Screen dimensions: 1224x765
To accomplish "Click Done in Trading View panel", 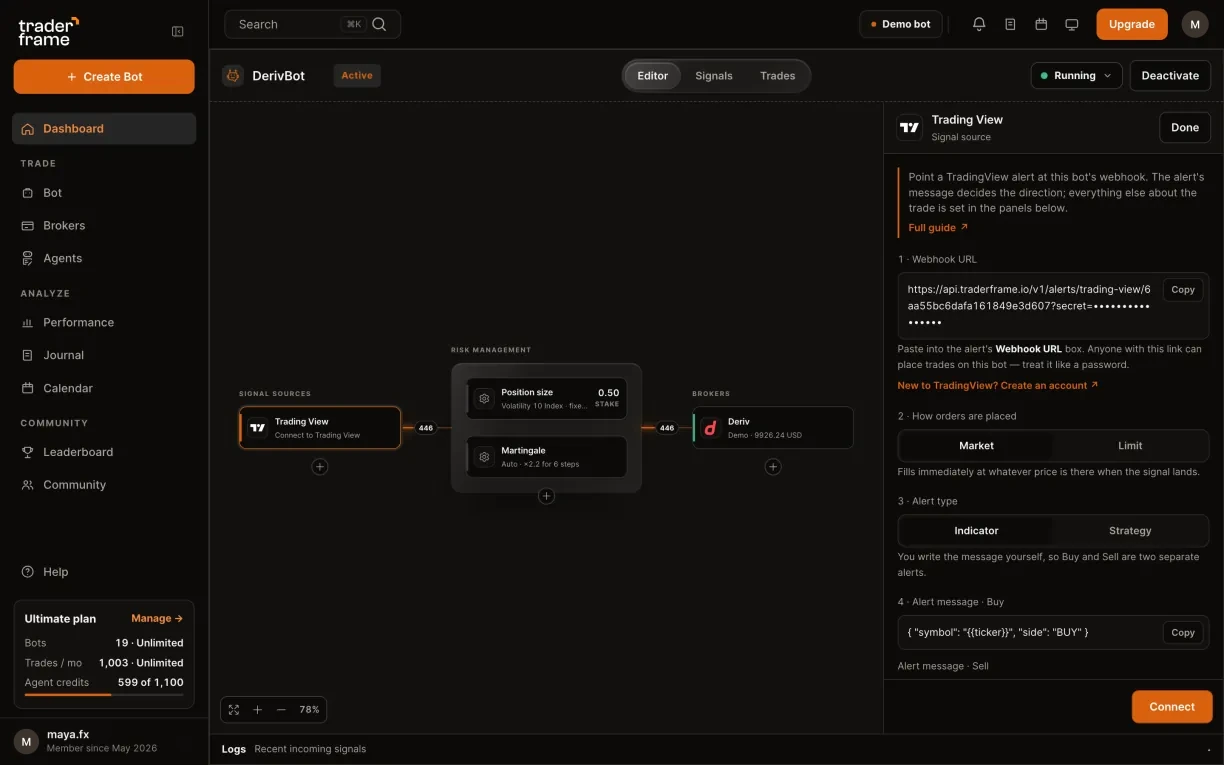I will coord(1185,127).
